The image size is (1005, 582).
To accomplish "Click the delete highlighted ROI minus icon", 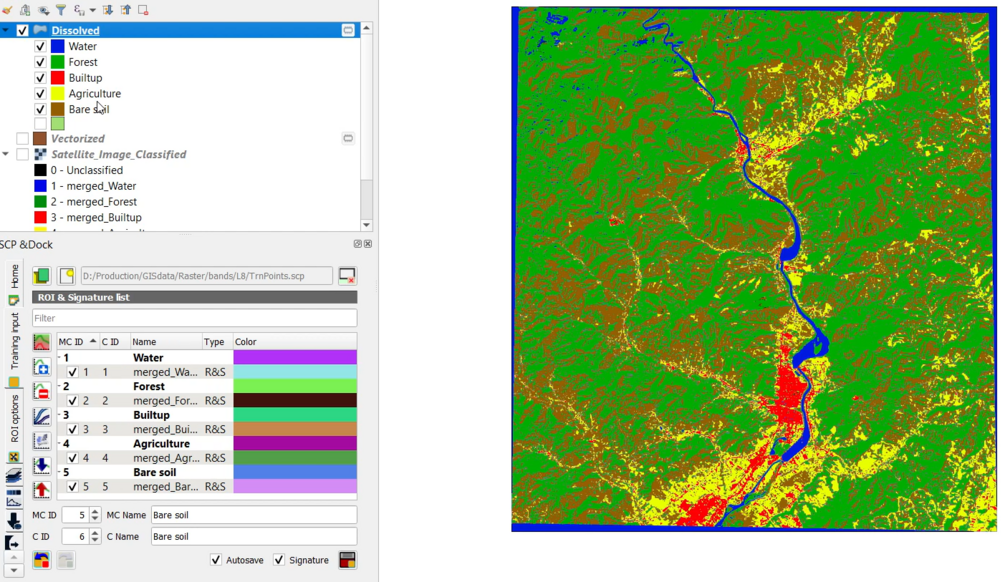I will 42,391.
